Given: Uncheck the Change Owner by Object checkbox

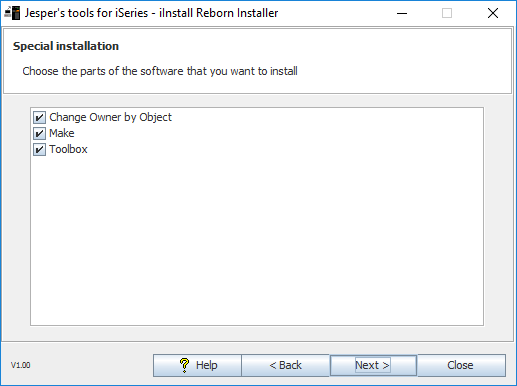Looking at the screenshot, I should (x=39, y=117).
